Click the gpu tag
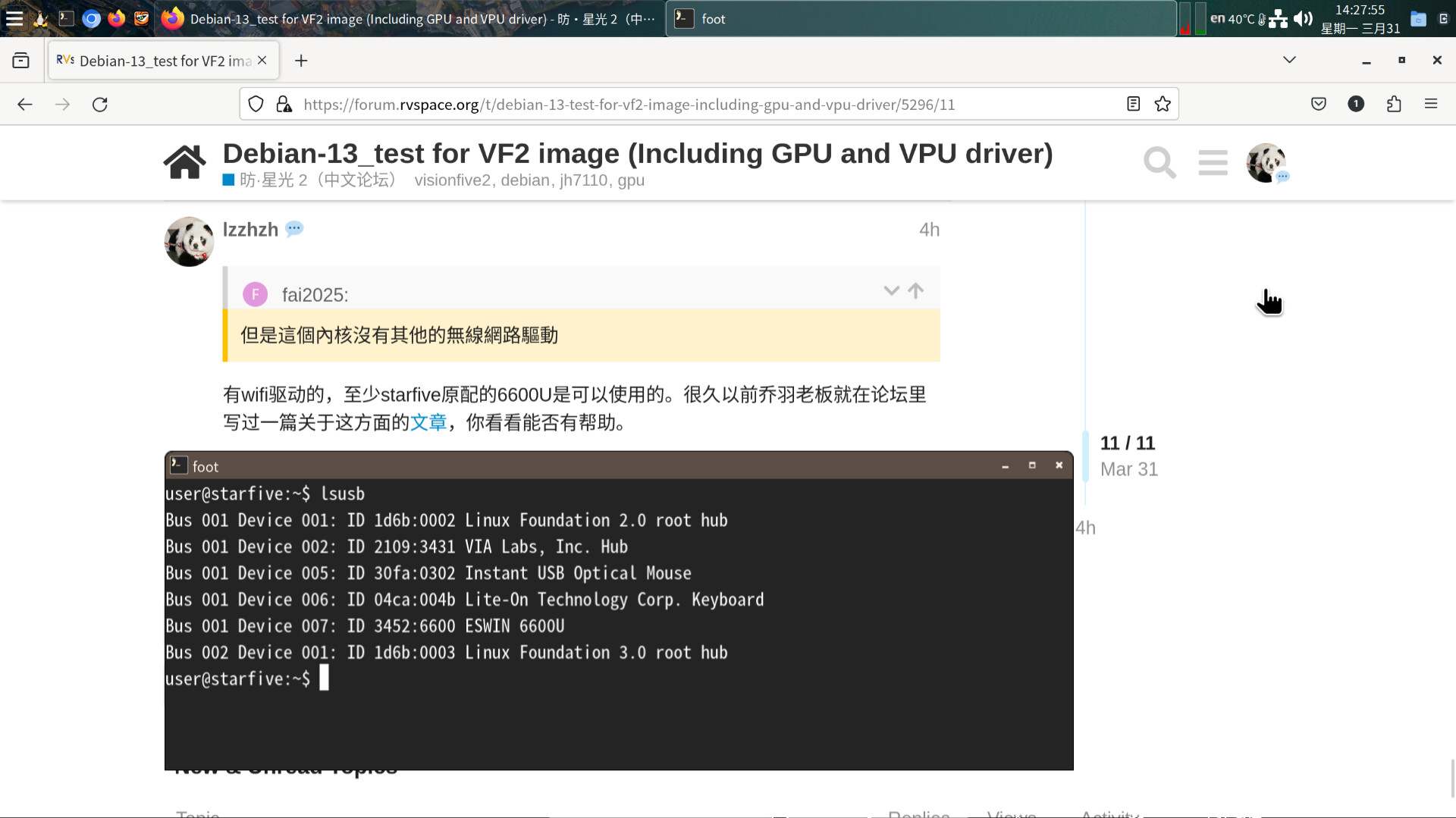Viewport: 1456px width, 818px height. tap(631, 180)
